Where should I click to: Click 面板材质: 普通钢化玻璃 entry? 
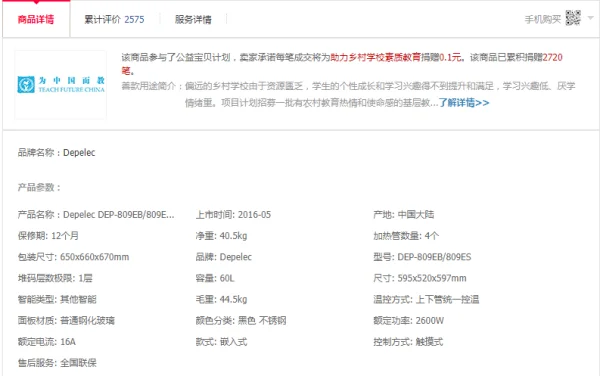click(66, 321)
